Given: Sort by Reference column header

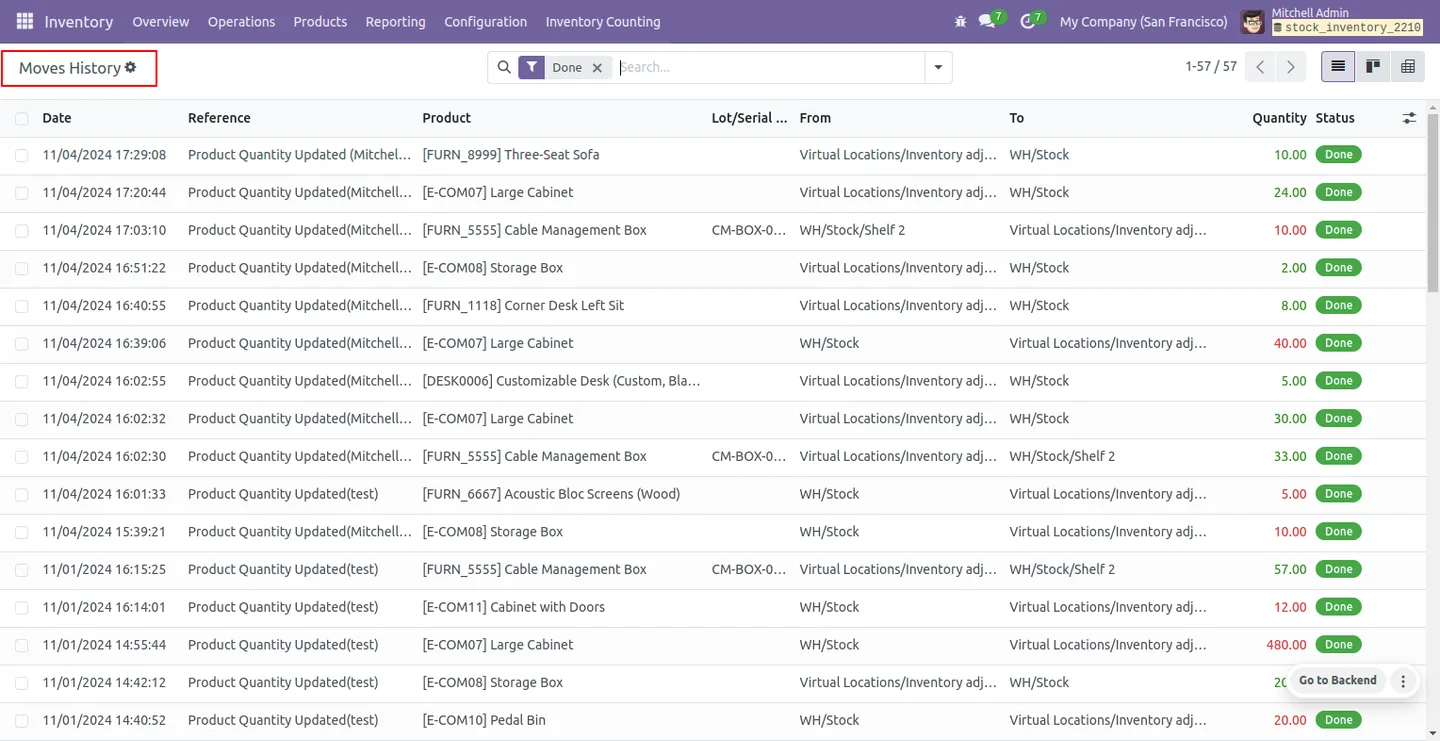Looking at the screenshot, I should tap(219, 118).
